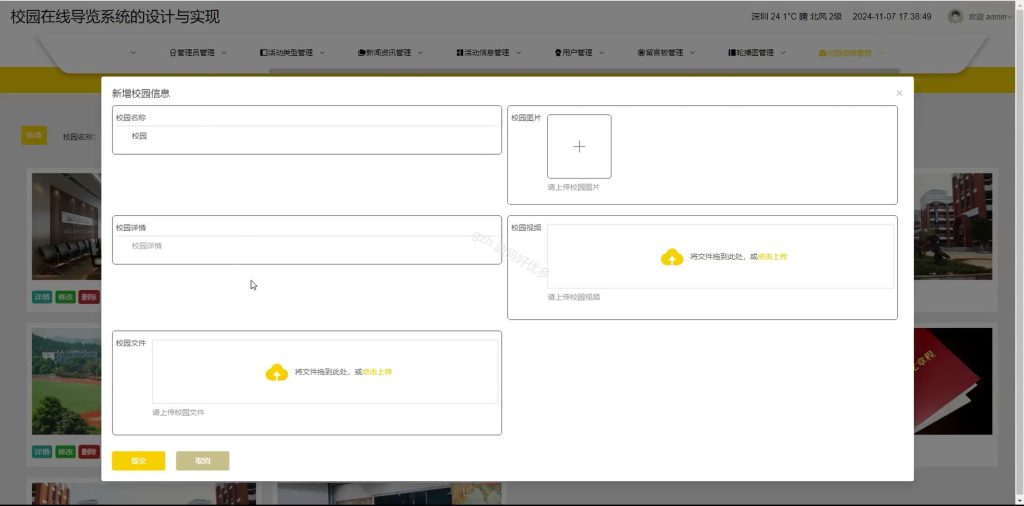Click the 用户管理 menu icon
The width and height of the screenshot is (1024, 506).
pos(558,53)
